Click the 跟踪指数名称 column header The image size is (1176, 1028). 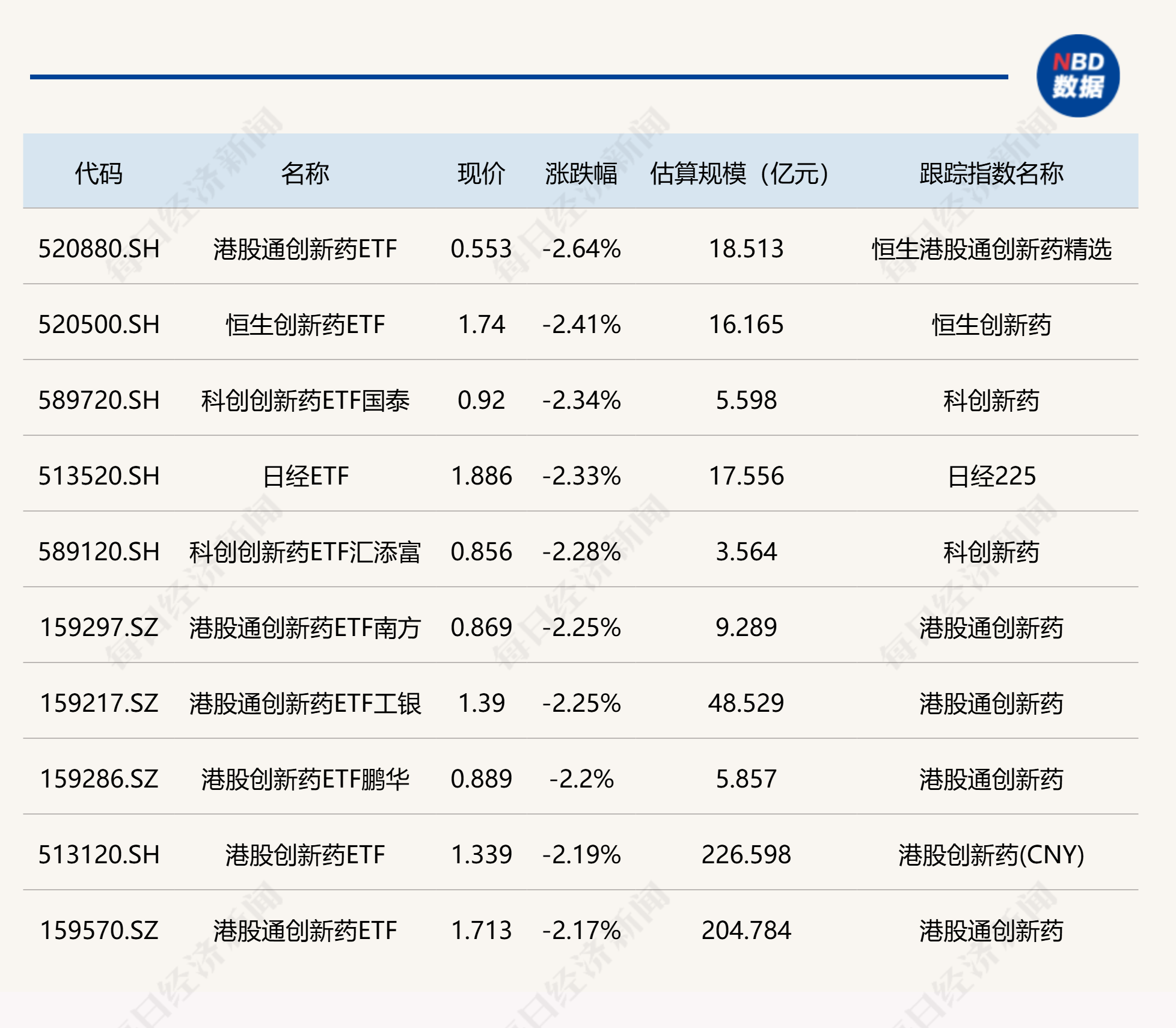tap(991, 174)
